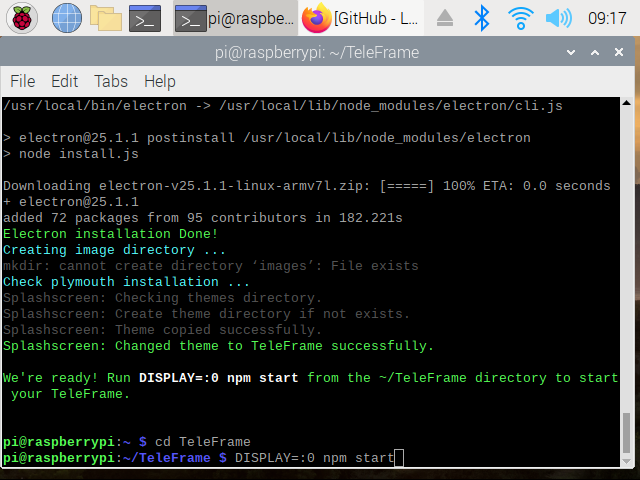Click the eject media tray icon
This screenshot has height=480, width=640.
pos(444,18)
